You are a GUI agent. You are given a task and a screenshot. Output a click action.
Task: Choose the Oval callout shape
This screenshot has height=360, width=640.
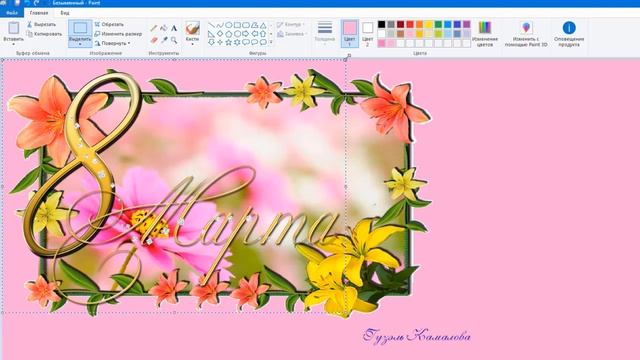(254, 42)
